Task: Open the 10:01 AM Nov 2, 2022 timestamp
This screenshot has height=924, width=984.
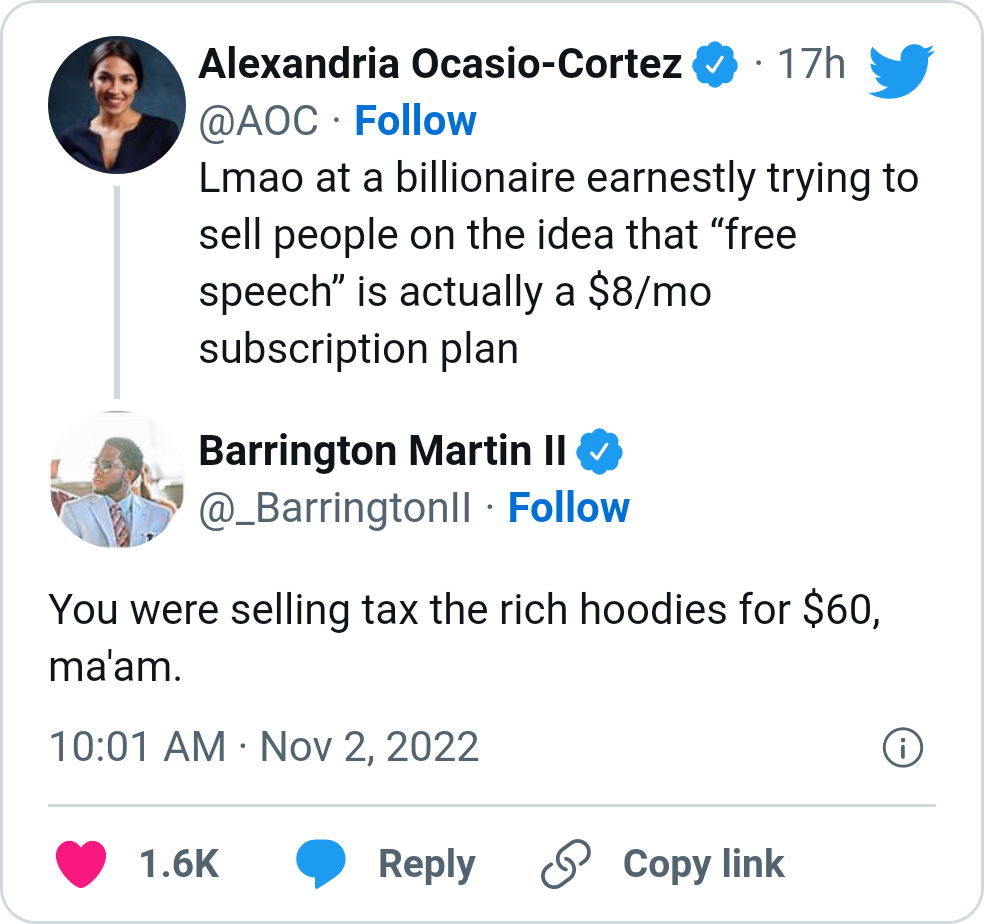Action: coord(264,747)
